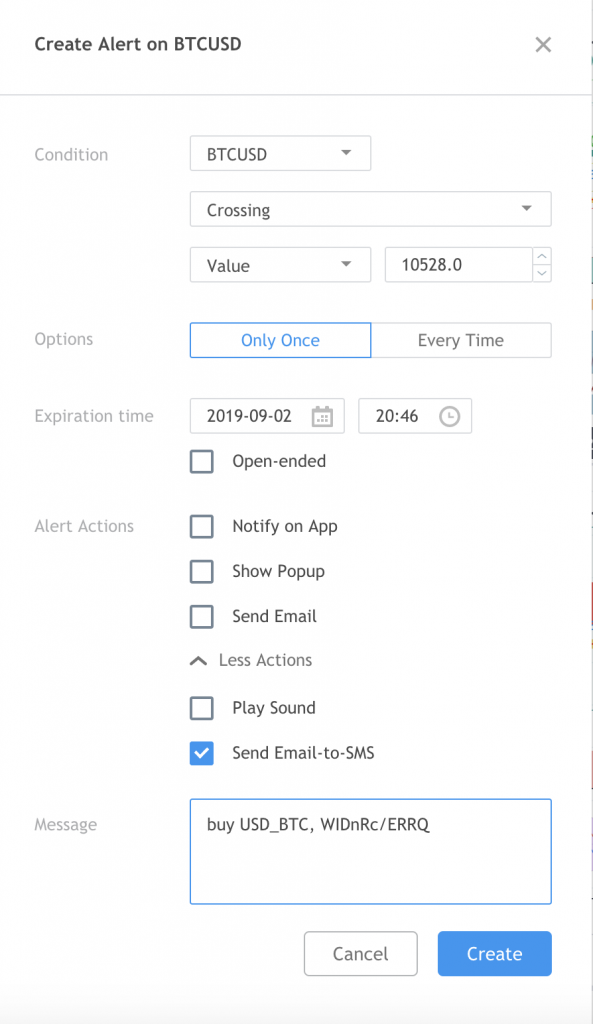Check the Notify on App option
Image resolution: width=593 pixels, height=1024 pixels.
(x=202, y=526)
